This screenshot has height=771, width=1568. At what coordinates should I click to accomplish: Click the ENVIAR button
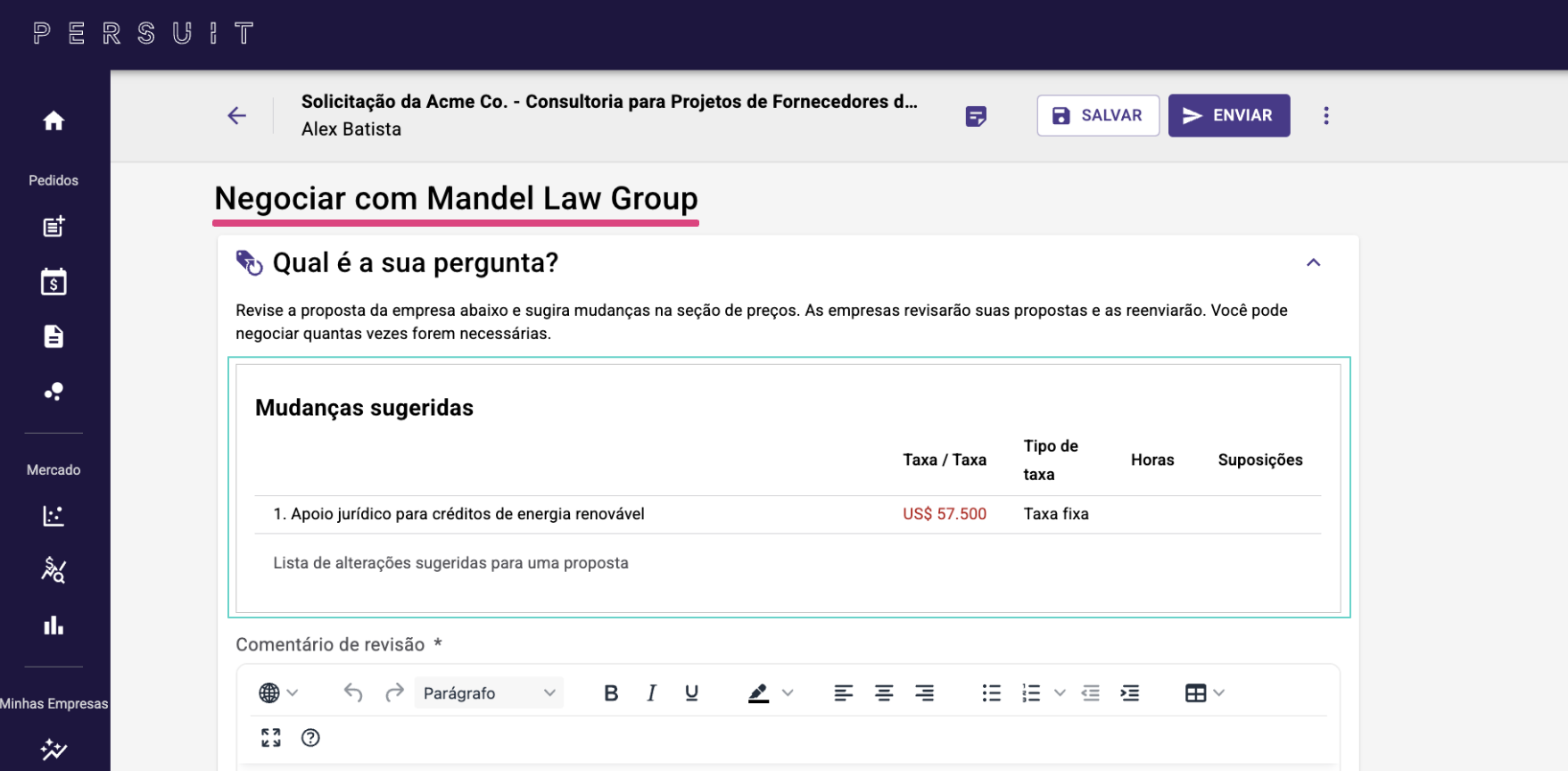(1229, 115)
